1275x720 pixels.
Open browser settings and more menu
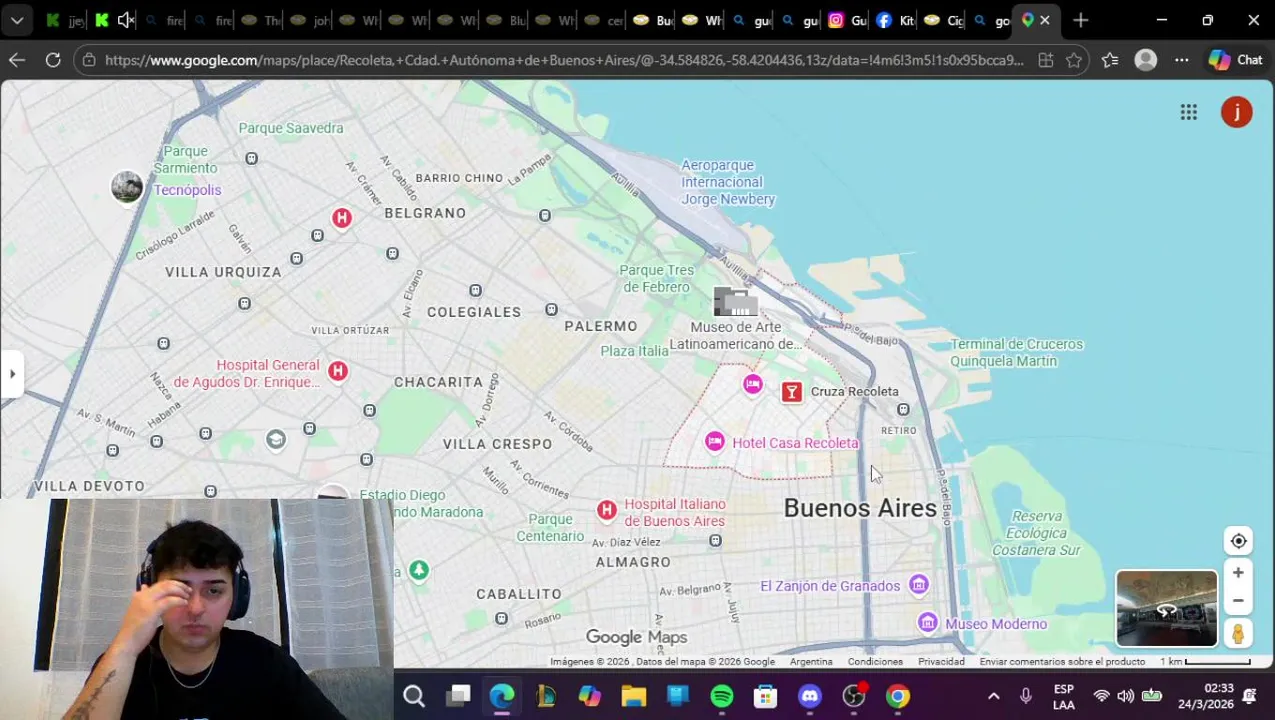coord(1182,60)
